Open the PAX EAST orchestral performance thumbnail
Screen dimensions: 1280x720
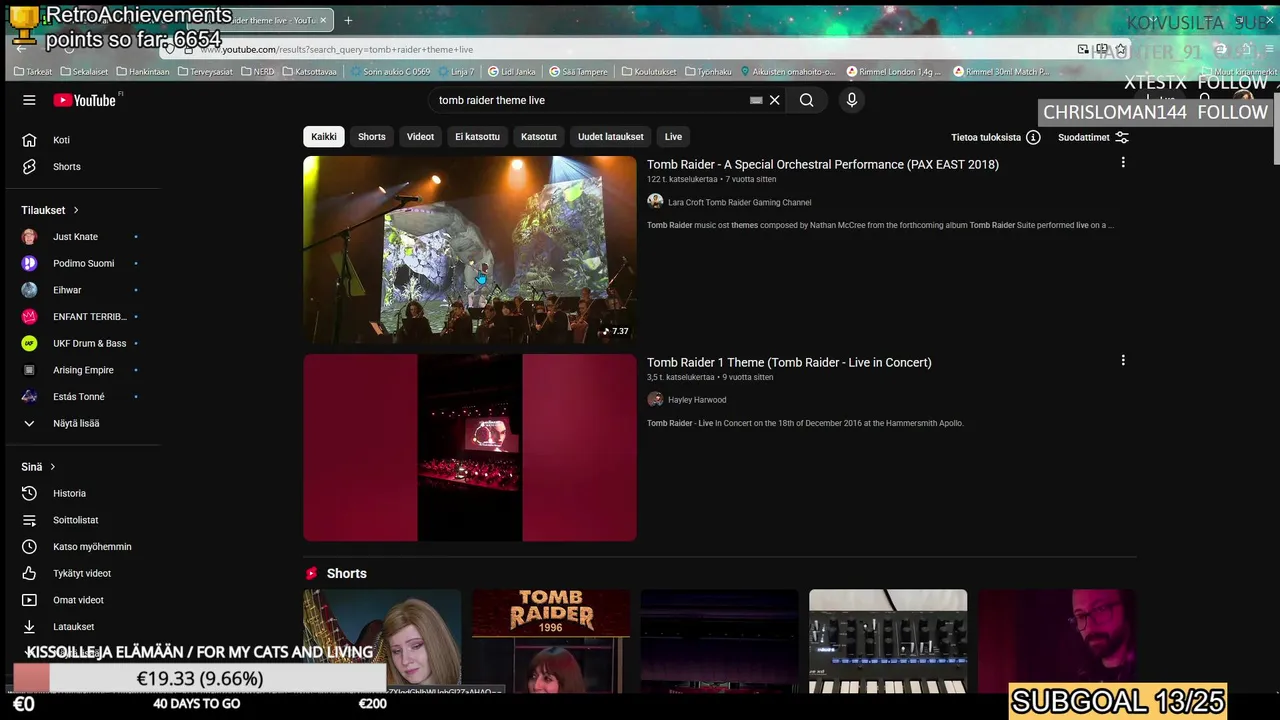click(x=470, y=250)
